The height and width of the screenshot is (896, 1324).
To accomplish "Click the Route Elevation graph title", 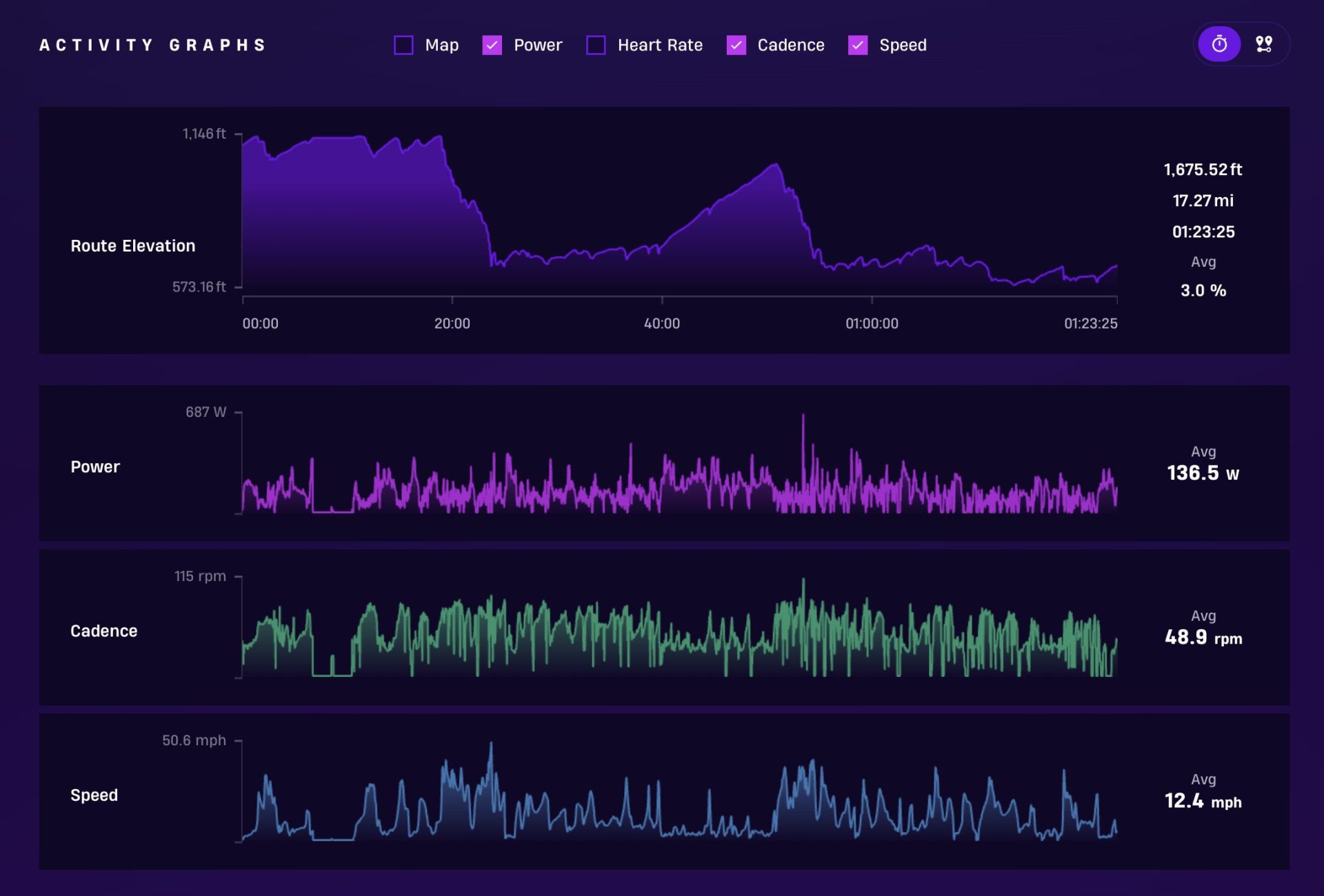I will coord(133,246).
